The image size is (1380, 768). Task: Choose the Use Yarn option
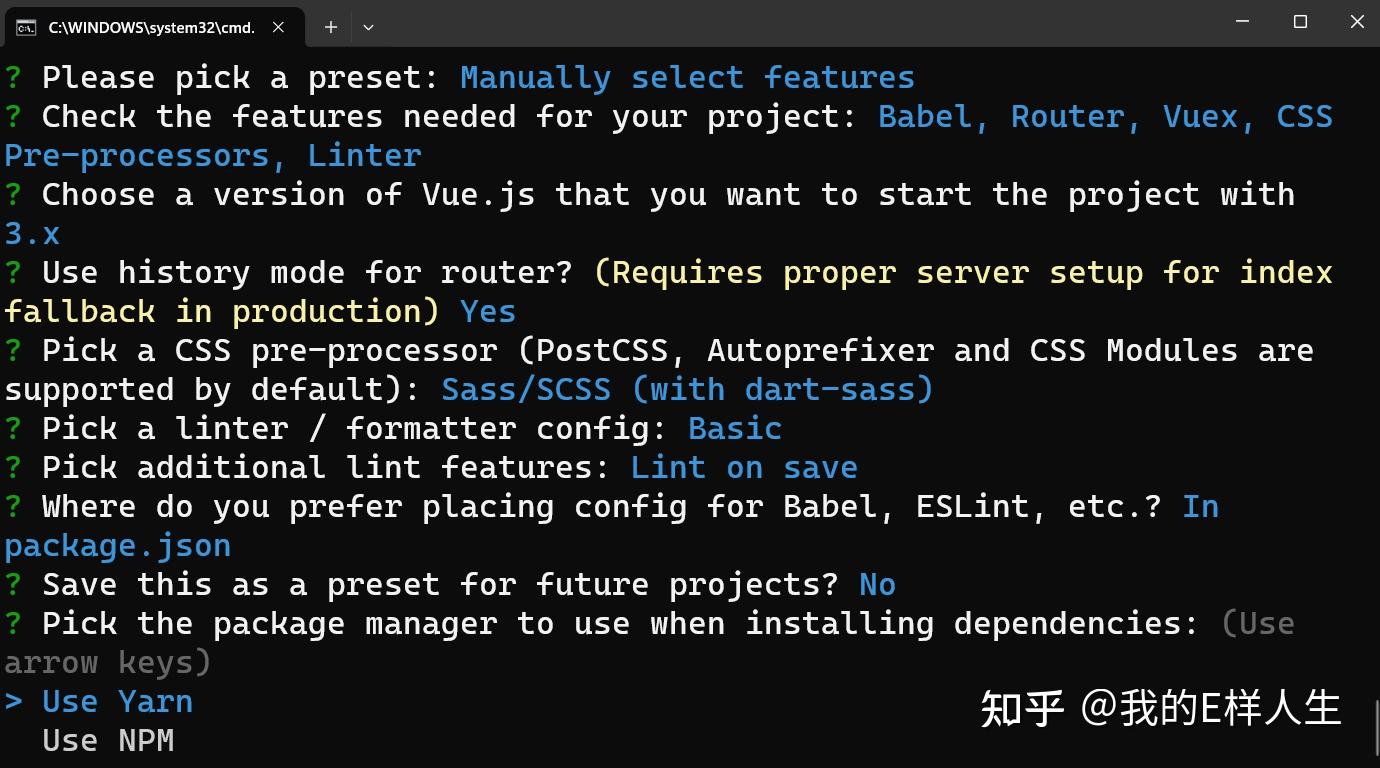point(117,702)
